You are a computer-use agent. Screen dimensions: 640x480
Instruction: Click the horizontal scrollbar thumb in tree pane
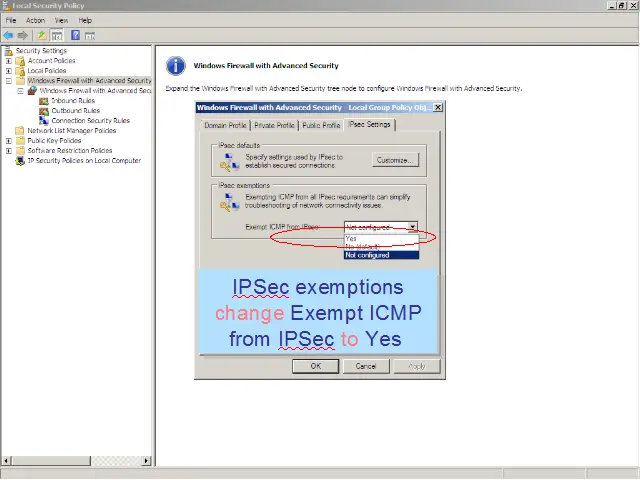point(51,461)
